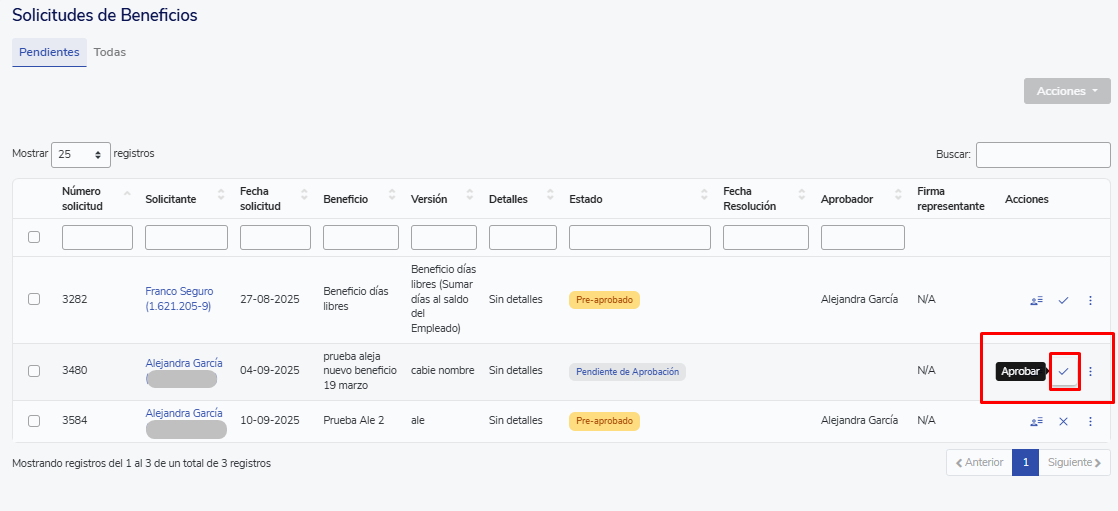Click the approve checkmark for request 3282
The image size is (1118, 511).
pos(1063,300)
